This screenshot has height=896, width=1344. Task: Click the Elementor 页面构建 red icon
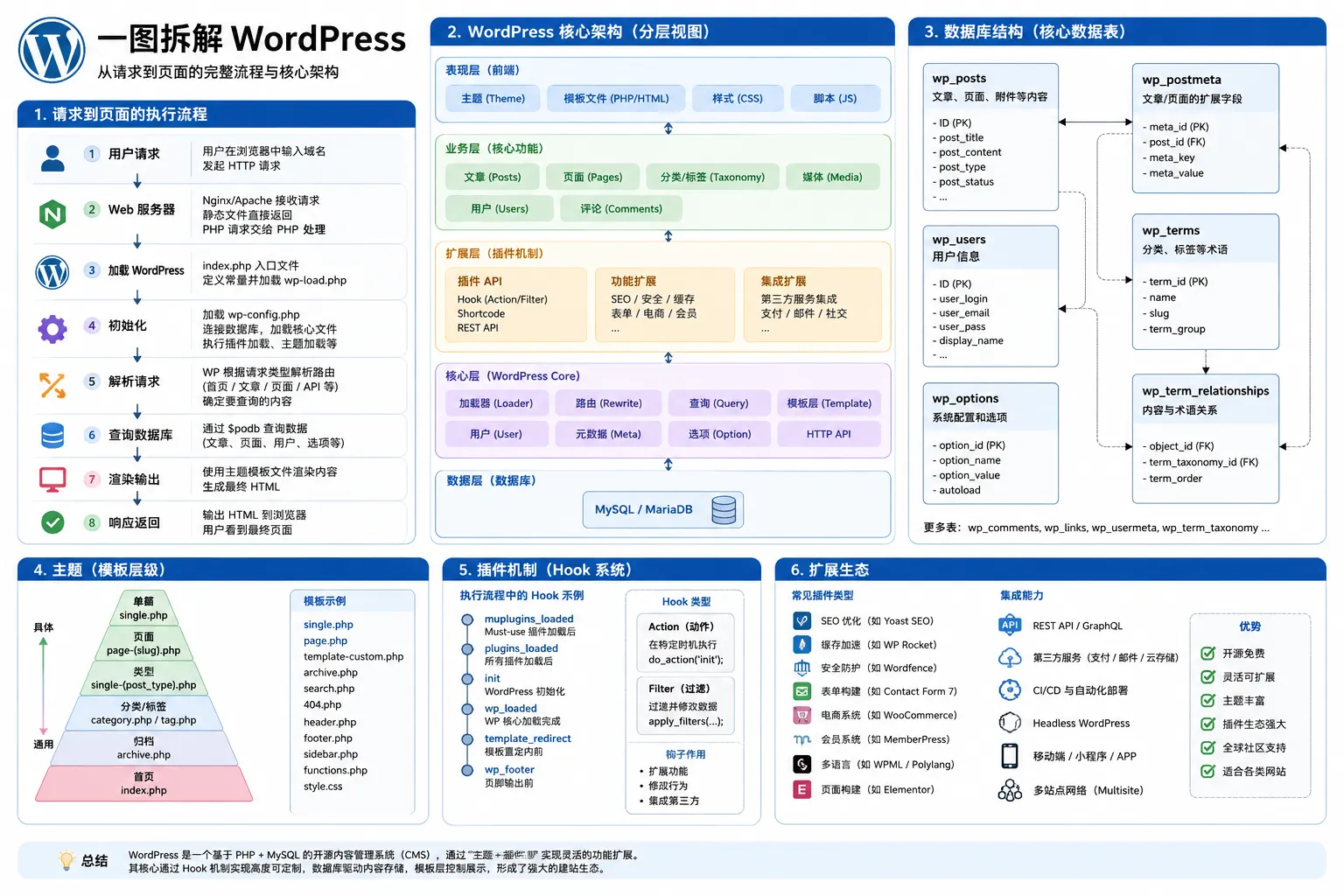(x=801, y=789)
